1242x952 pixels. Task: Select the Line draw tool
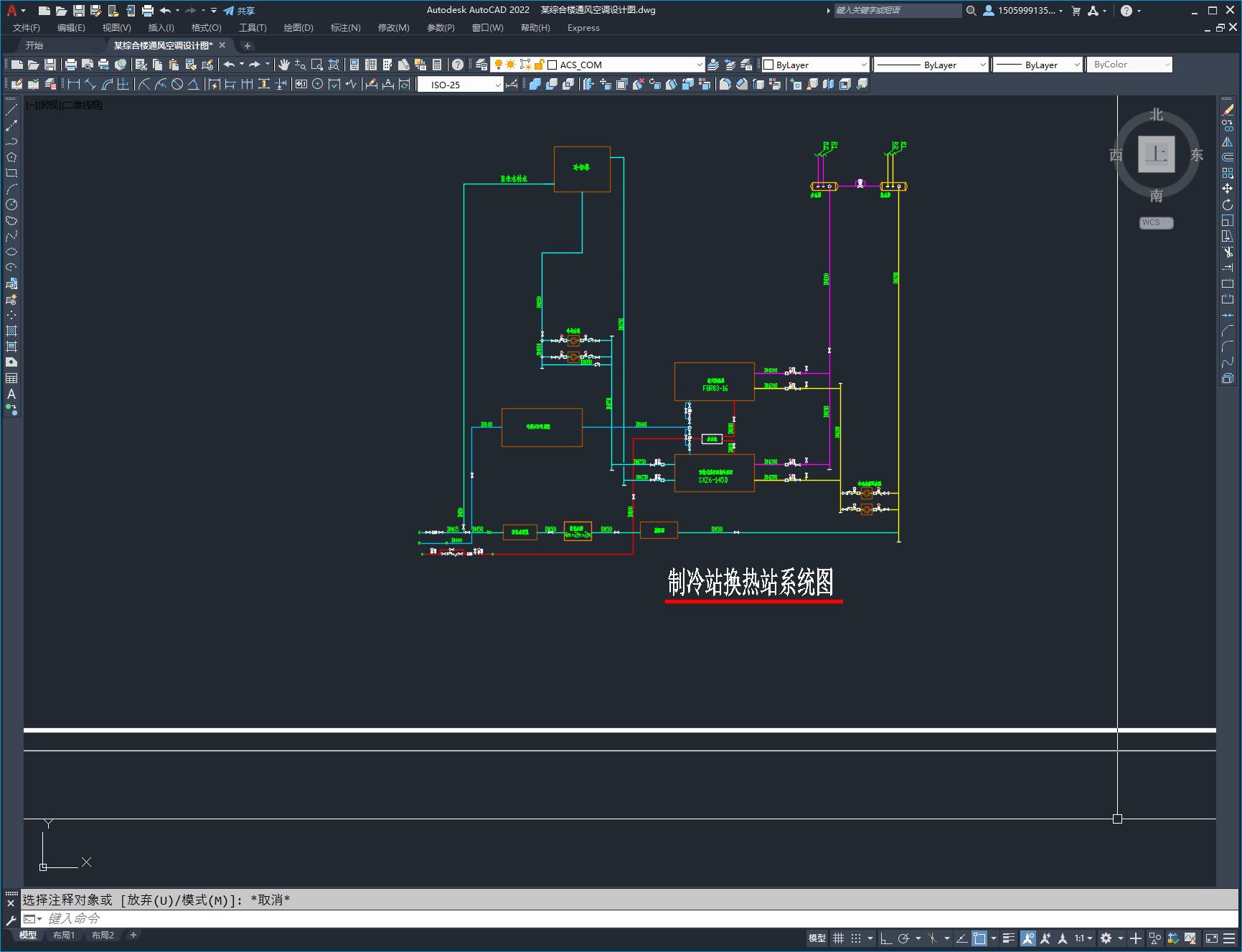coord(11,110)
